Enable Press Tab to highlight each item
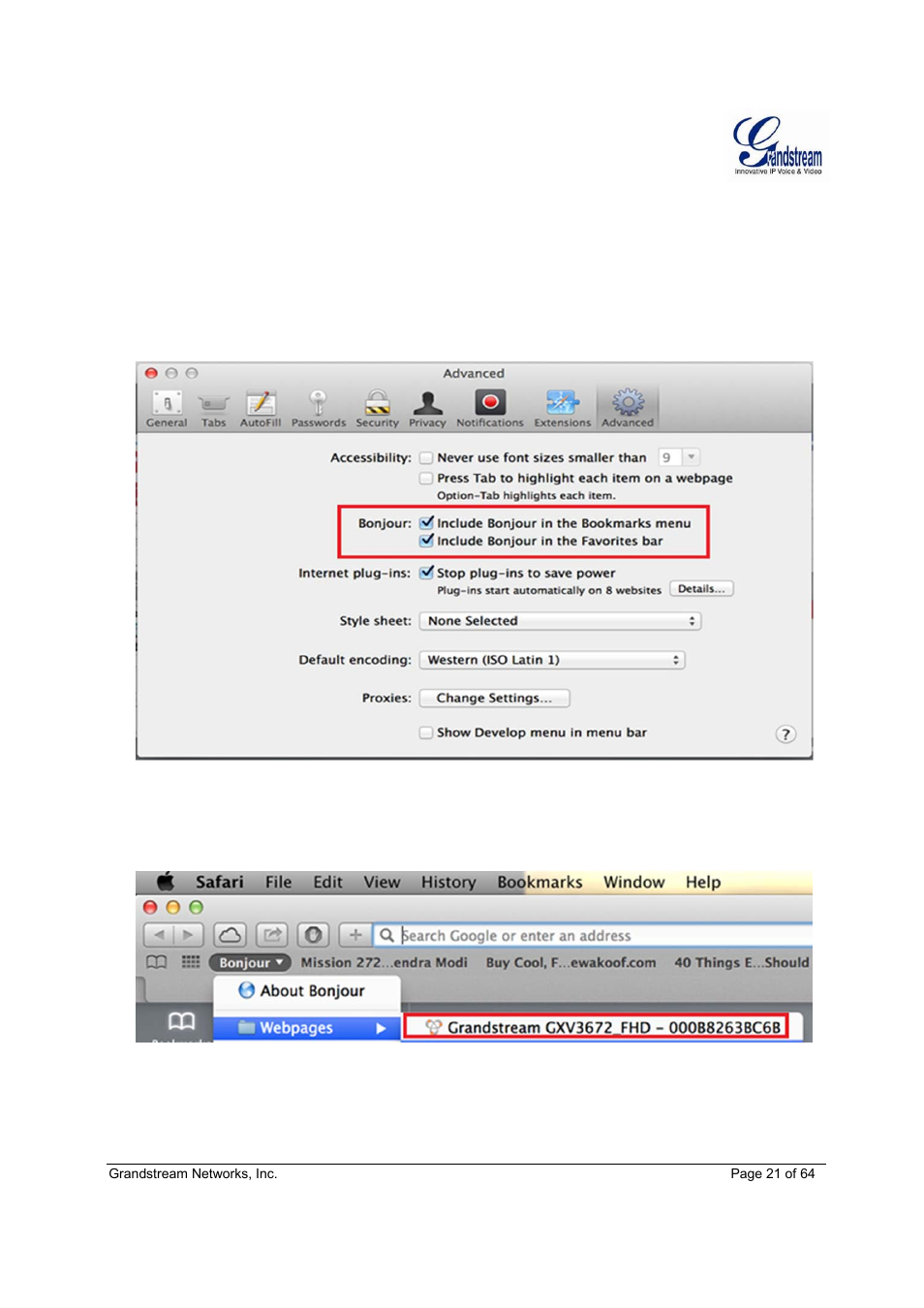 (426, 479)
